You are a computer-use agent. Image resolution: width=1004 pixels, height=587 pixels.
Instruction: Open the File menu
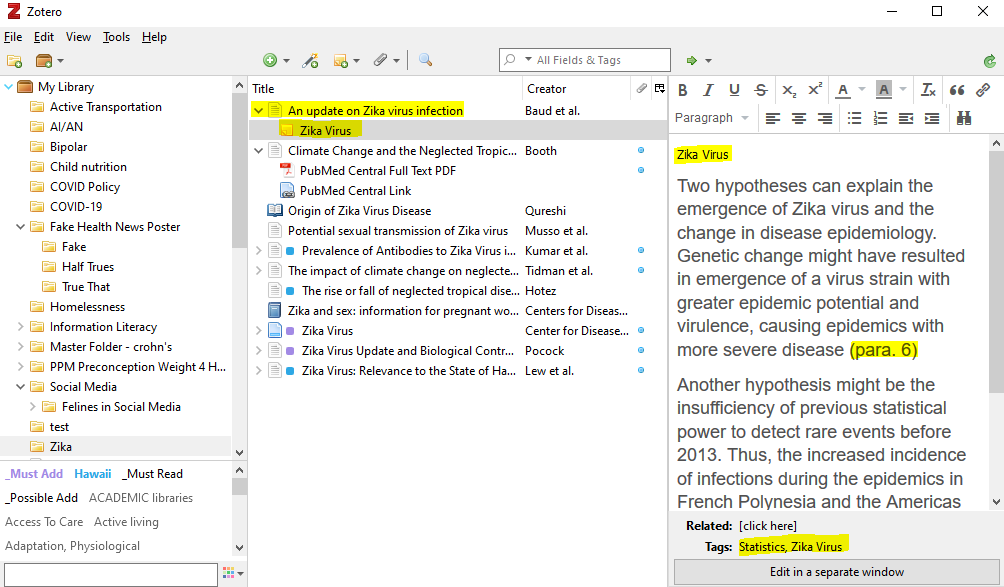click(13, 37)
